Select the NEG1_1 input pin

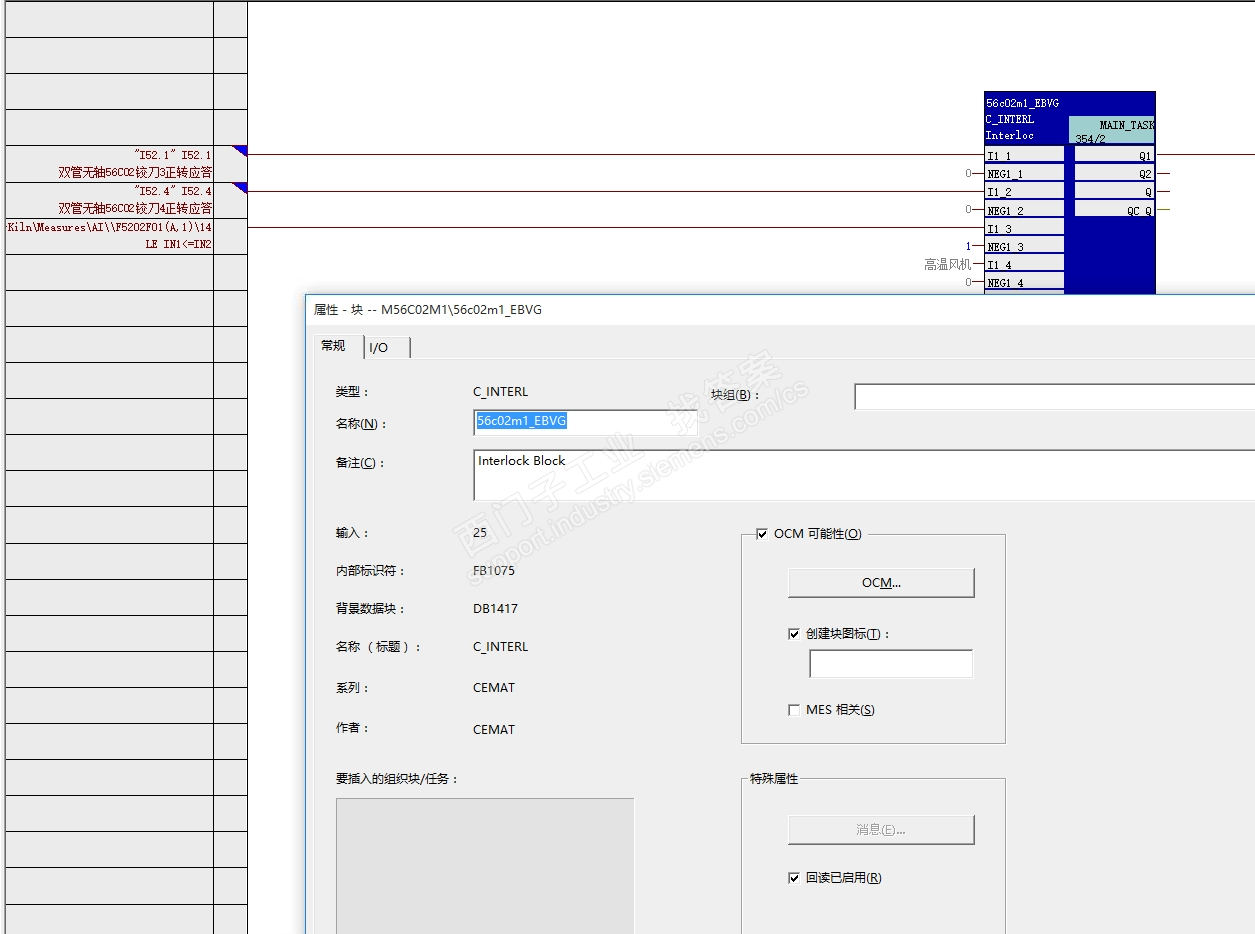[x=1025, y=174]
